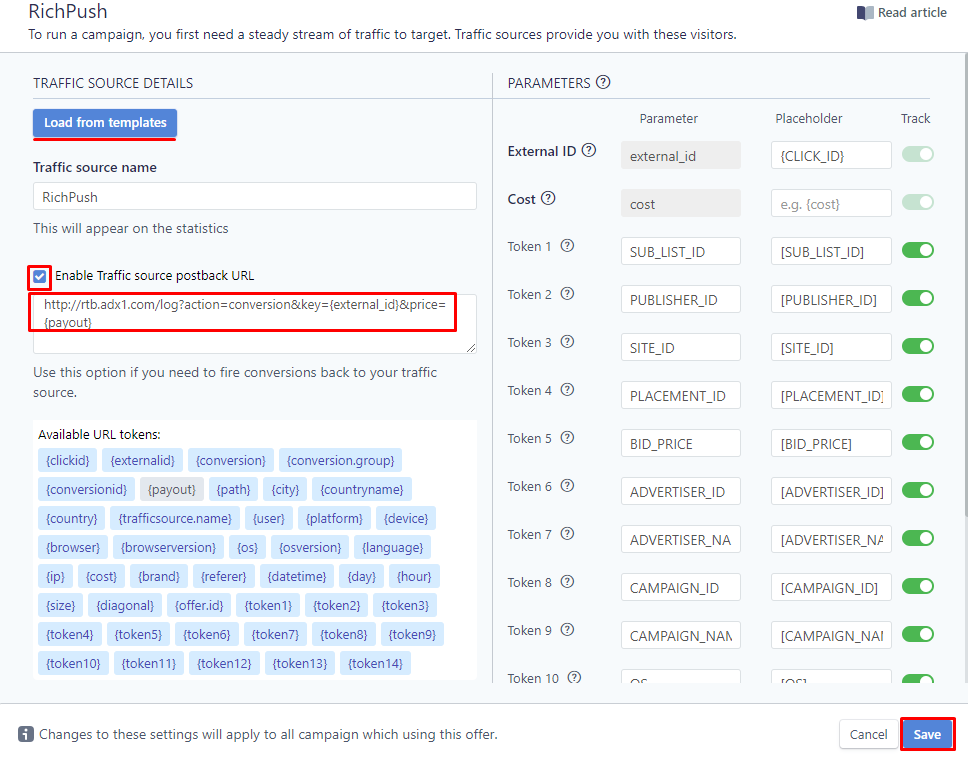Screen dimensions: 968x761
Task: Disable tracking for Token 5 BID_PRICE
Action: pos(917,442)
